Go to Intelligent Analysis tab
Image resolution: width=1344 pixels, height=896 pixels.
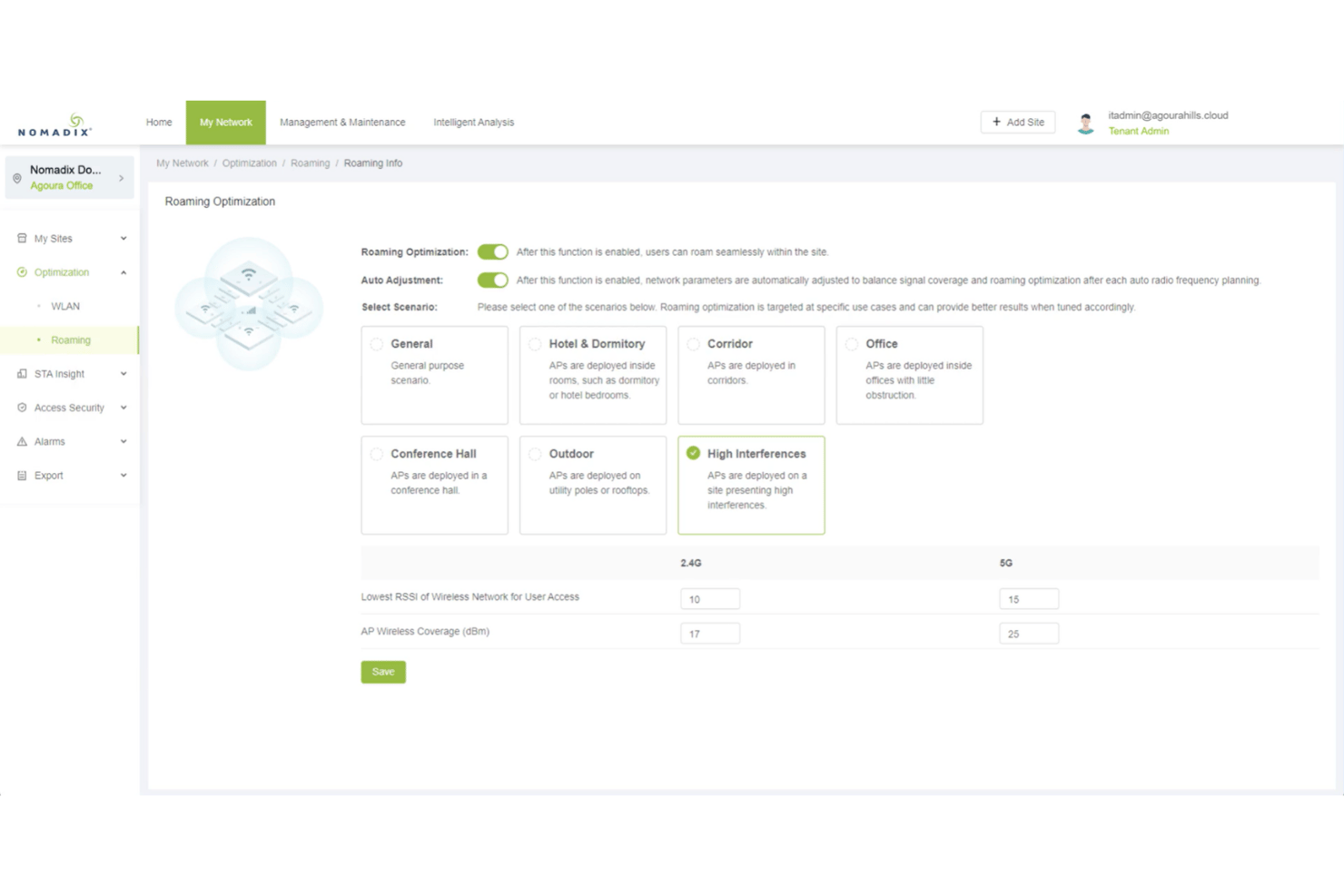(473, 123)
